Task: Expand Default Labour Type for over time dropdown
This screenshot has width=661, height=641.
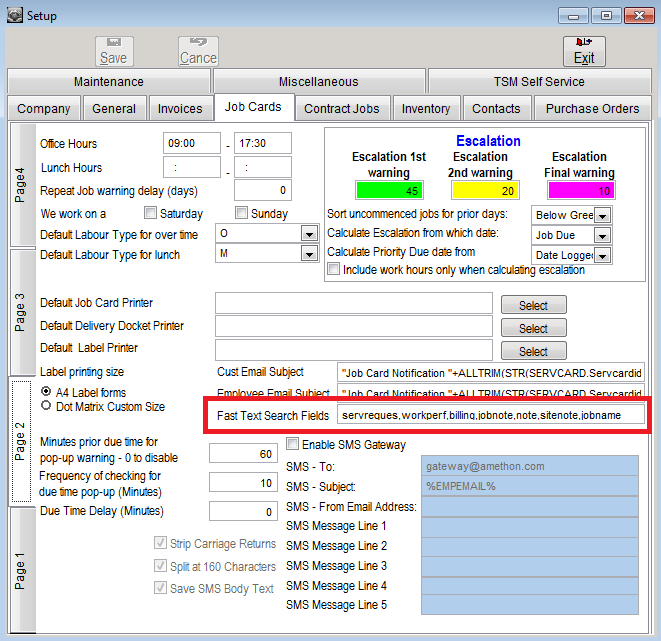Action: pyautogui.click(x=308, y=234)
